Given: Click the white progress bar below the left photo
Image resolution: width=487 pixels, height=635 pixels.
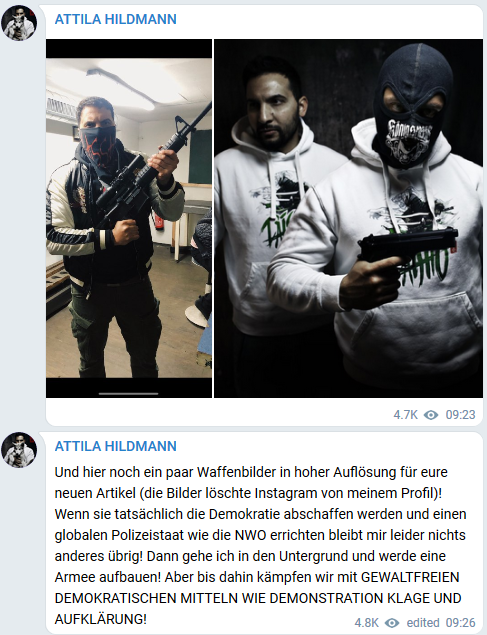Looking at the screenshot, I should click(x=128, y=393).
